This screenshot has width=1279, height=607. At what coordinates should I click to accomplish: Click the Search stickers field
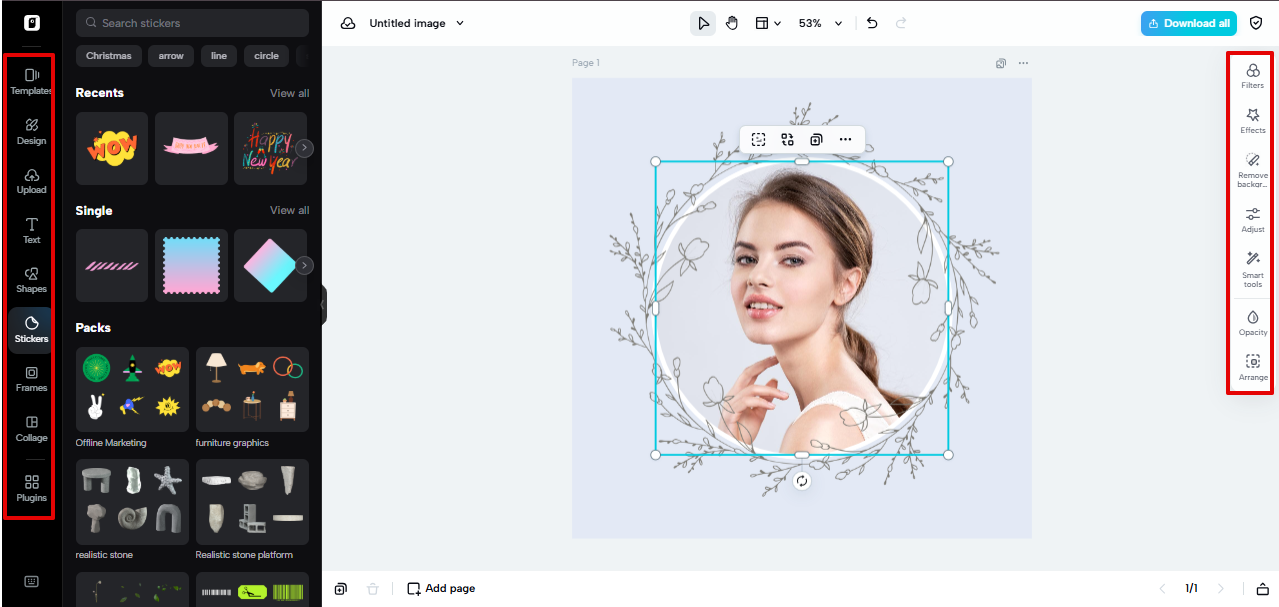[193, 23]
